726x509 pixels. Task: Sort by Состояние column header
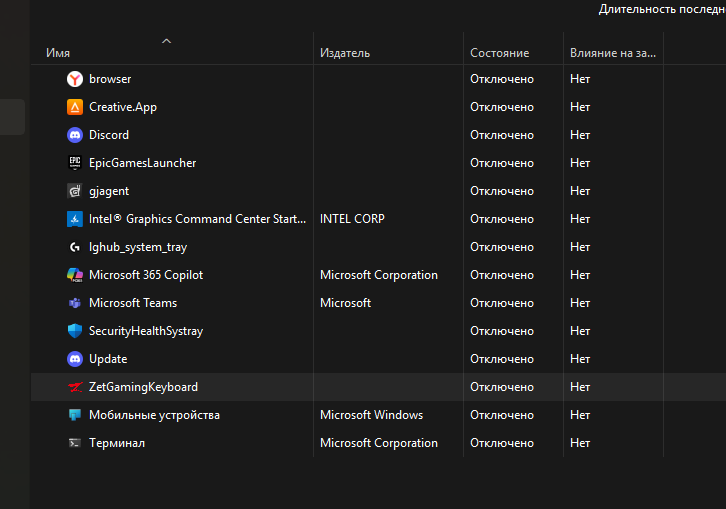click(x=499, y=53)
